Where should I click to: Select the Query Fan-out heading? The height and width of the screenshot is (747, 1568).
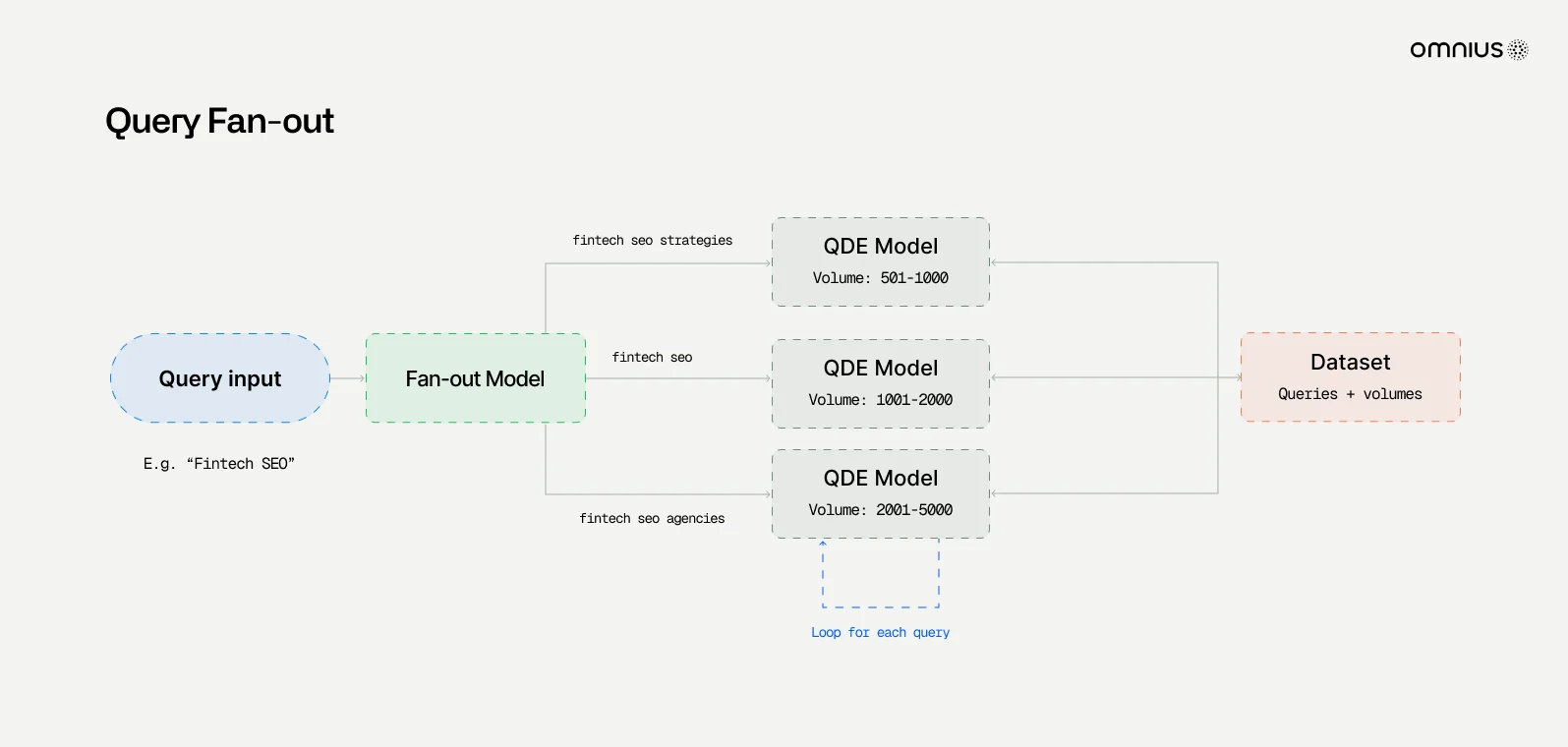219,121
